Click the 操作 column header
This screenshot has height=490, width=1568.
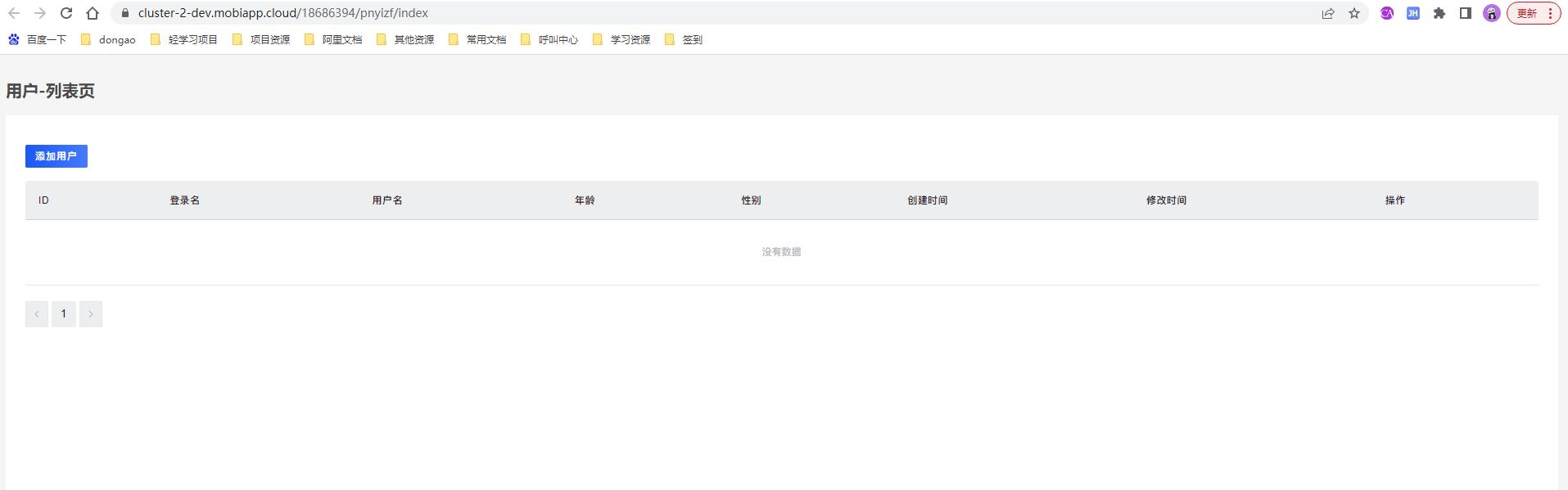[1395, 200]
